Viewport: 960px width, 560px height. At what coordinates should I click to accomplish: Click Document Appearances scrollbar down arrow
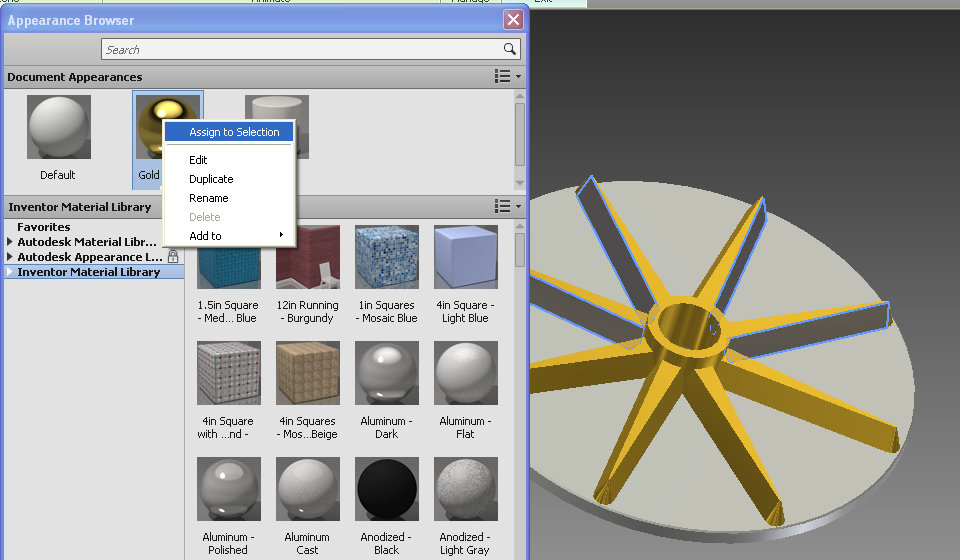tap(520, 183)
